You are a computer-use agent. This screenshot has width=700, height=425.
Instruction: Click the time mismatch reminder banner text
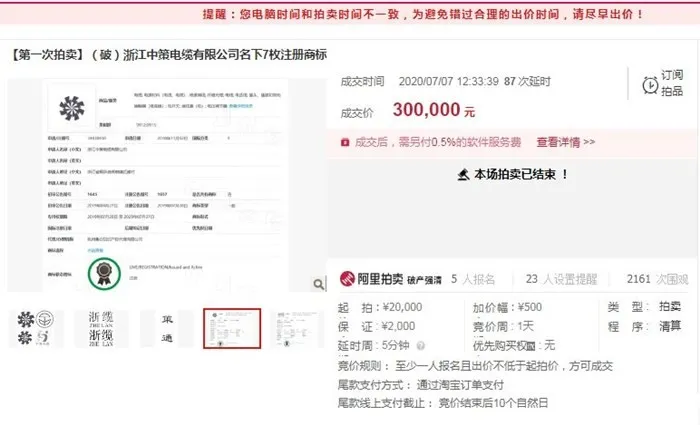point(423,14)
